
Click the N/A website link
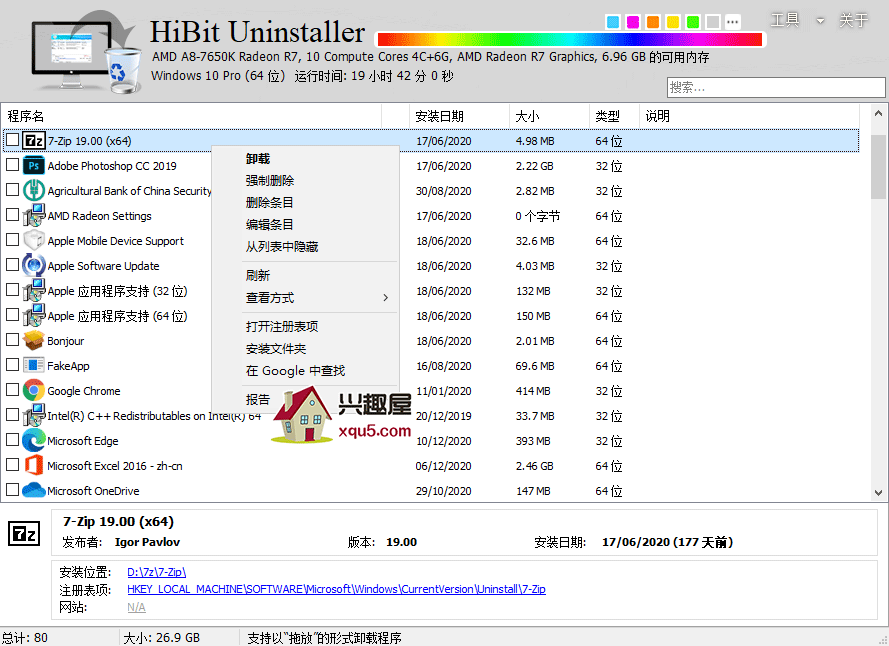coord(136,607)
